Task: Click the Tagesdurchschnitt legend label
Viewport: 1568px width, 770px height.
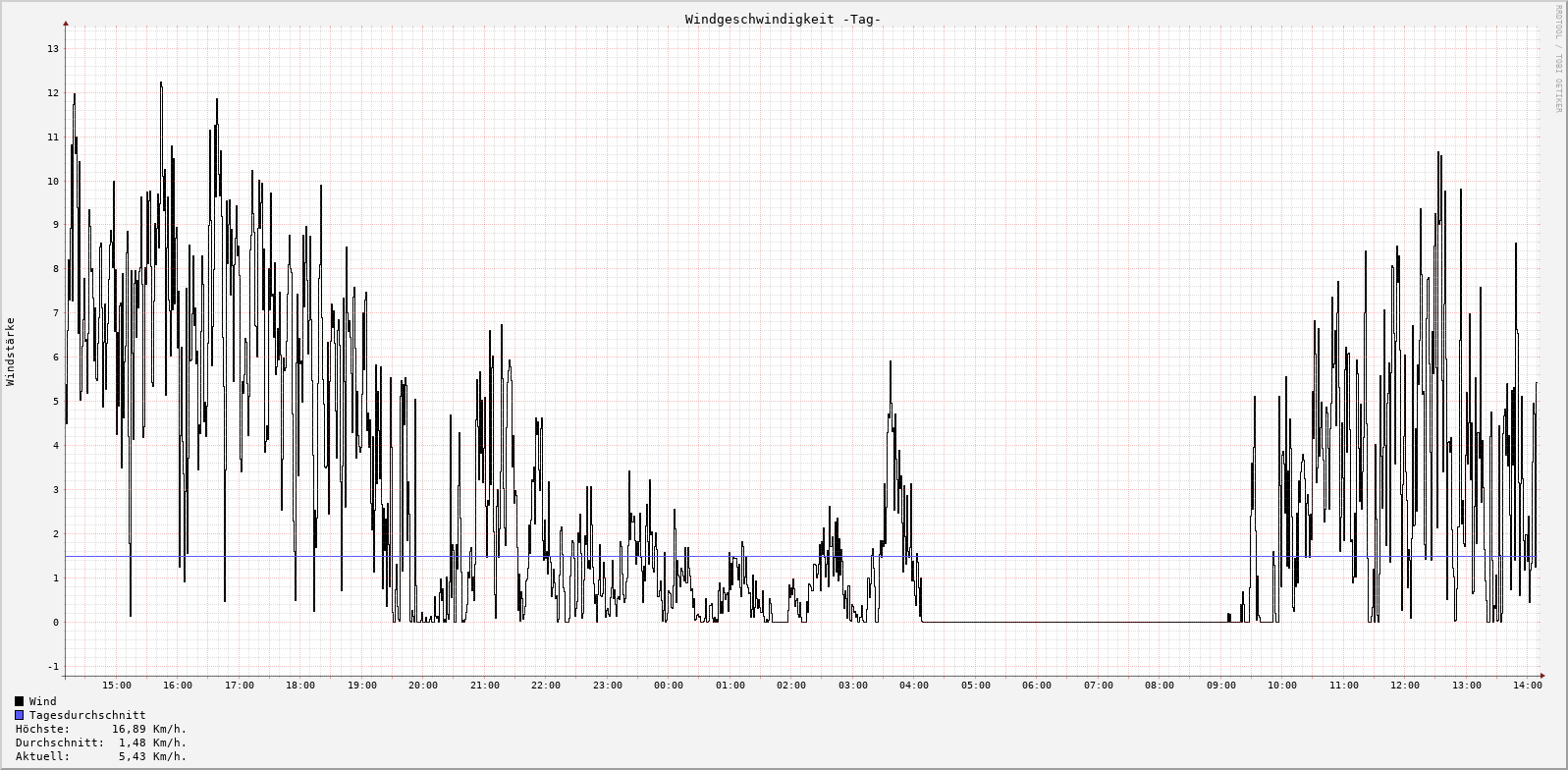Action: click(x=87, y=715)
